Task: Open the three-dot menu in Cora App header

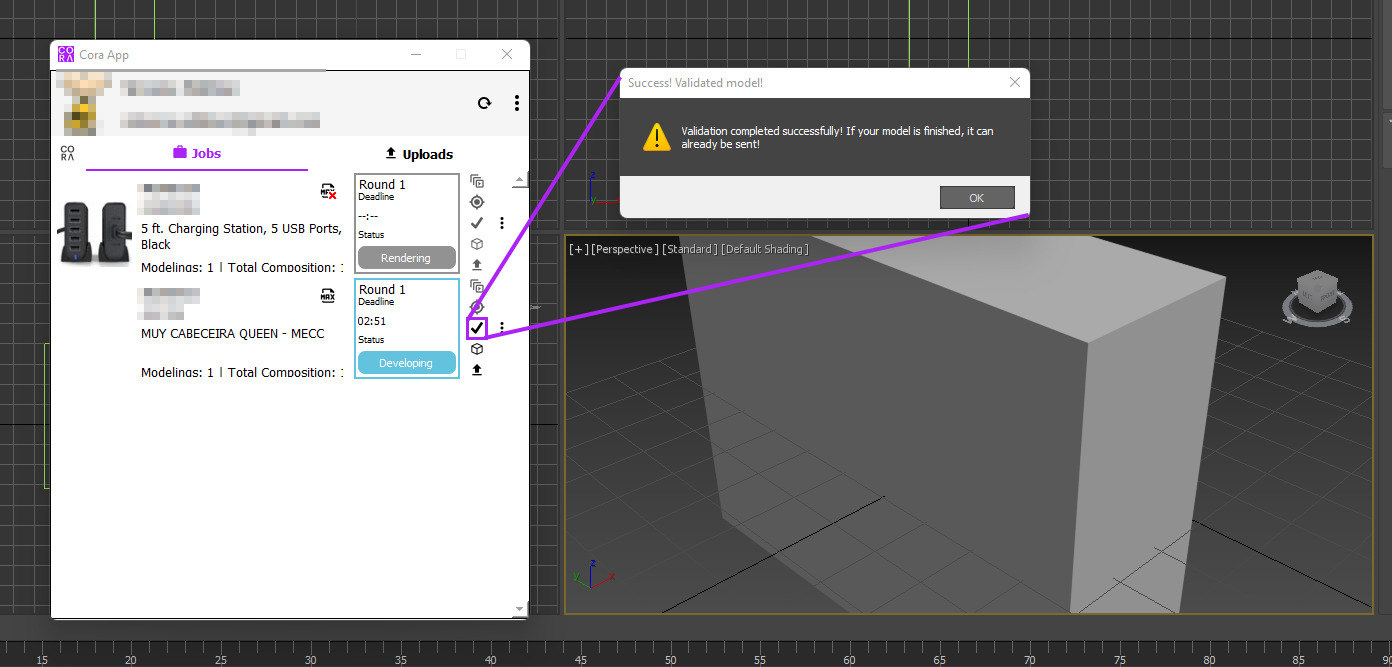Action: coord(516,103)
